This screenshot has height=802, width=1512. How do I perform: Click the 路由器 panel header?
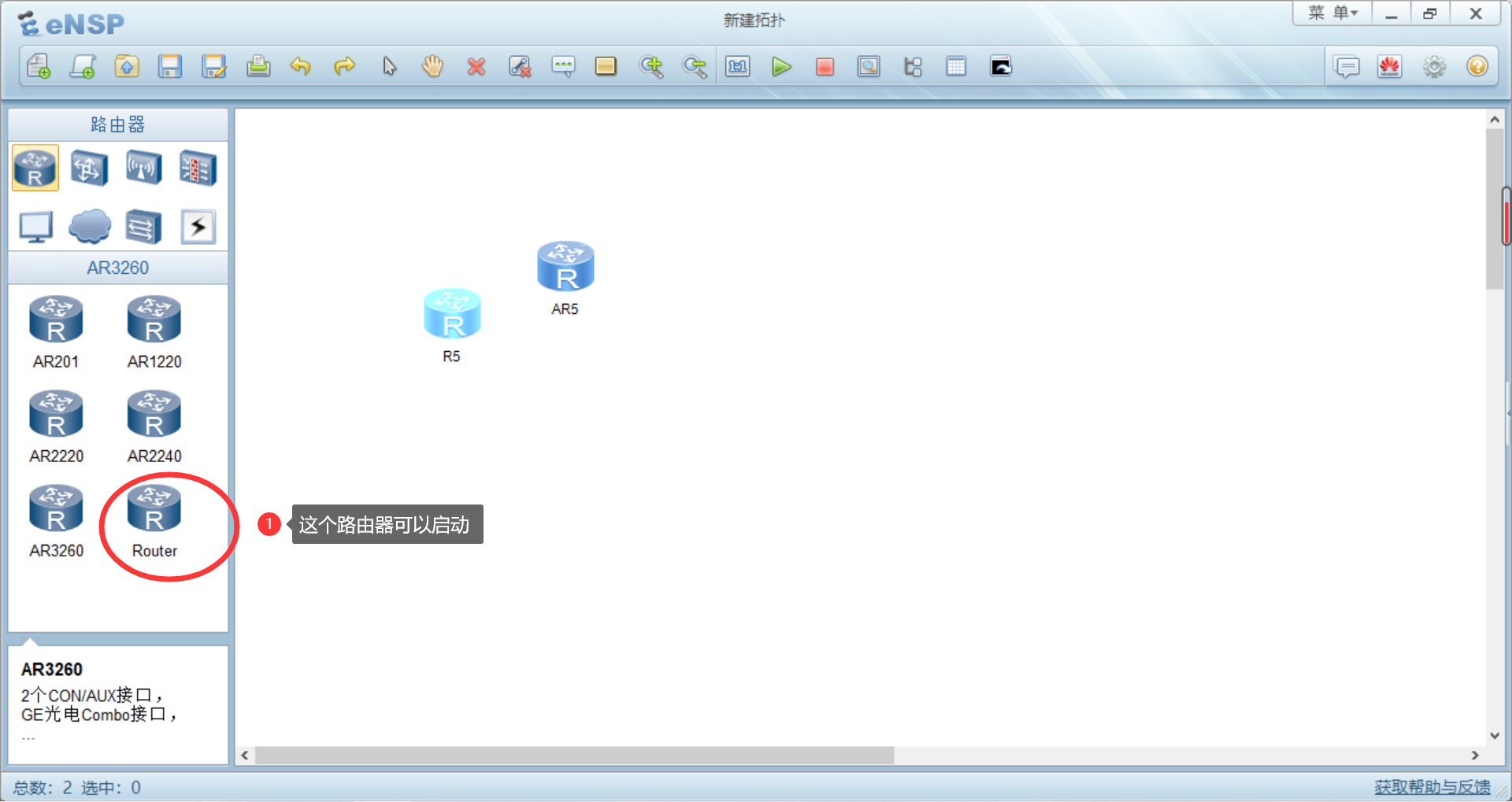118,124
